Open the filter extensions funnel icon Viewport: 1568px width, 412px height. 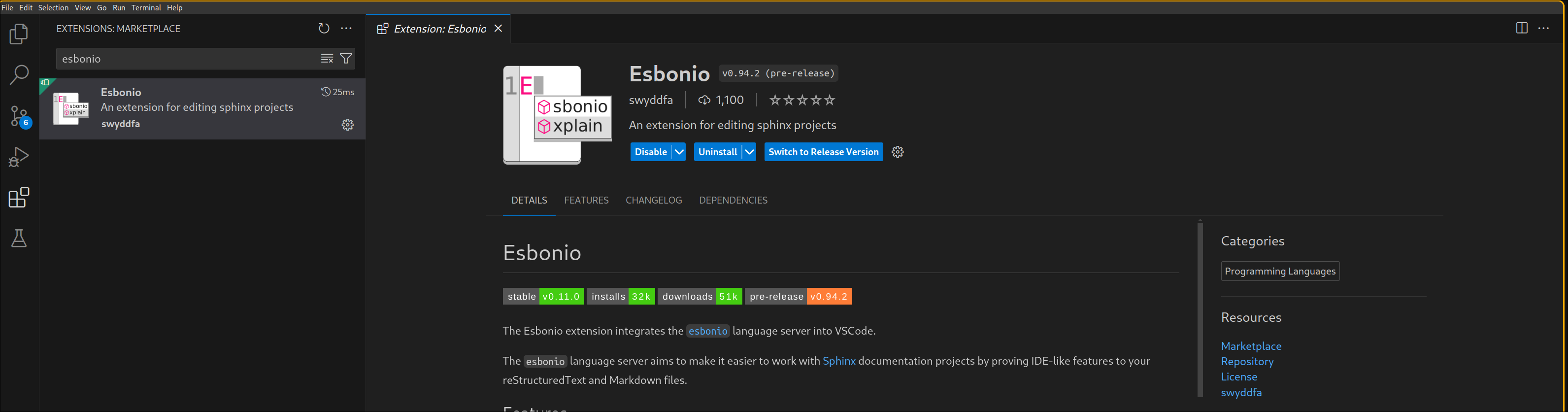(346, 59)
